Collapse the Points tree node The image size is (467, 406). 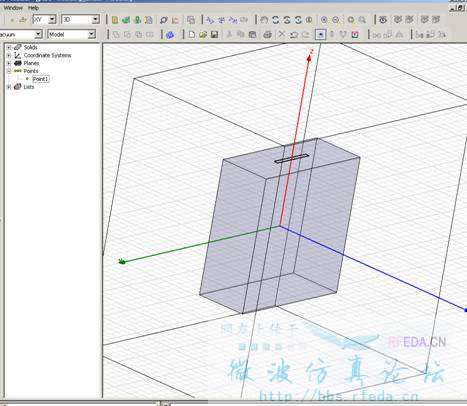[9, 71]
